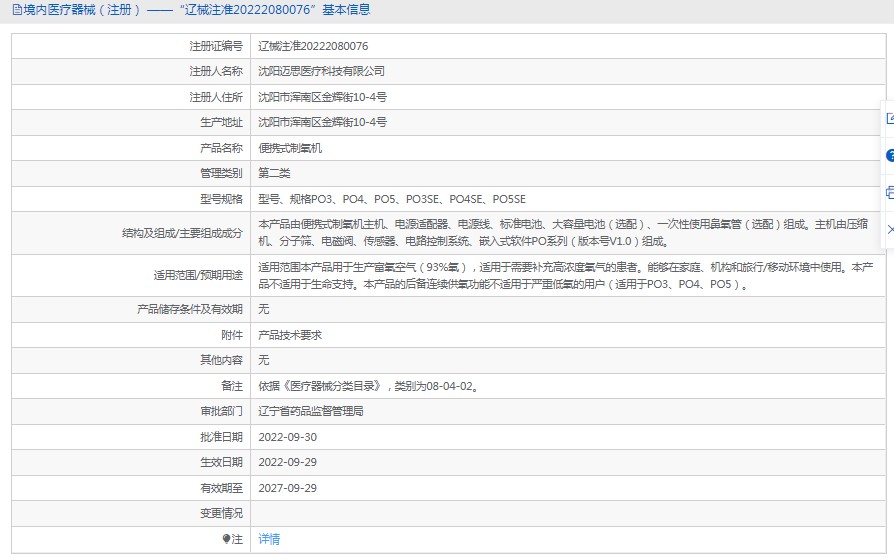Image resolution: width=894 pixels, height=560 pixels.
Task: Click the 附件 row label
Action: [232, 335]
